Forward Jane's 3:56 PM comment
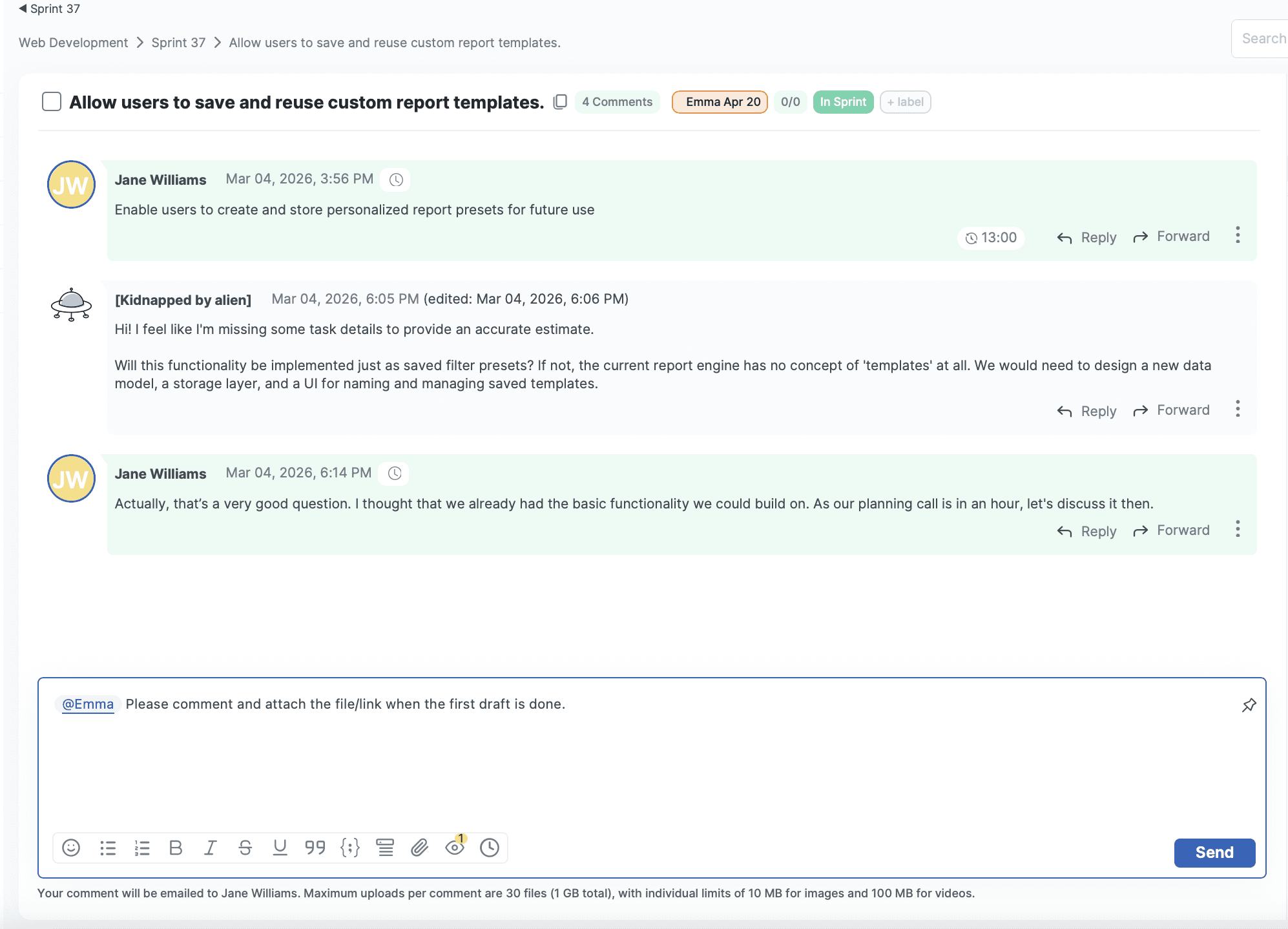Viewport: 1288px width, 929px height. [1171, 236]
